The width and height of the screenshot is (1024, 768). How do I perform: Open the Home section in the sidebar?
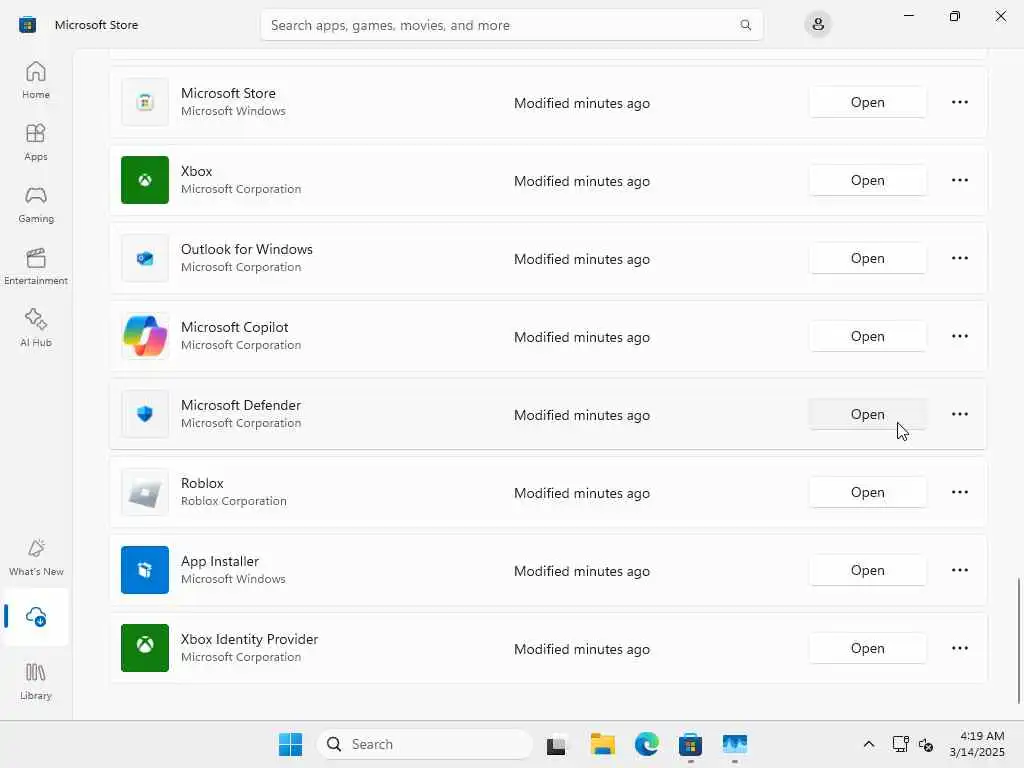pos(36,80)
